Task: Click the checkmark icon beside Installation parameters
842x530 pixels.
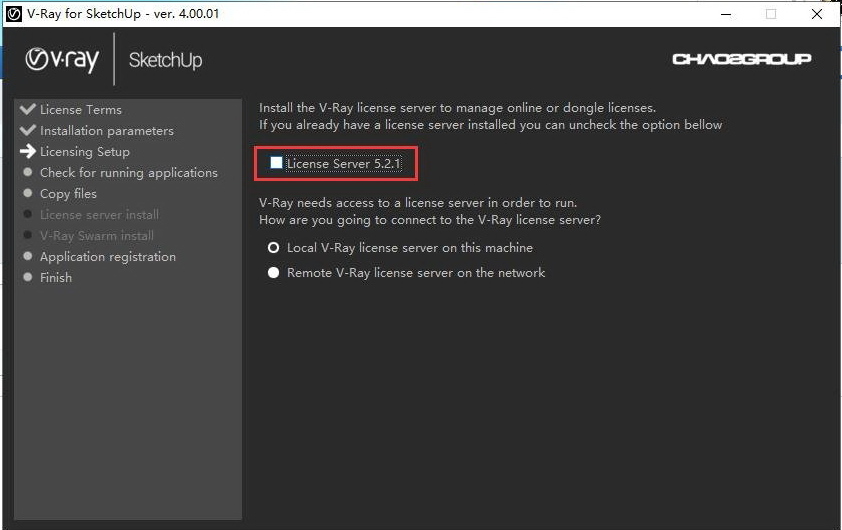Action: 28,130
